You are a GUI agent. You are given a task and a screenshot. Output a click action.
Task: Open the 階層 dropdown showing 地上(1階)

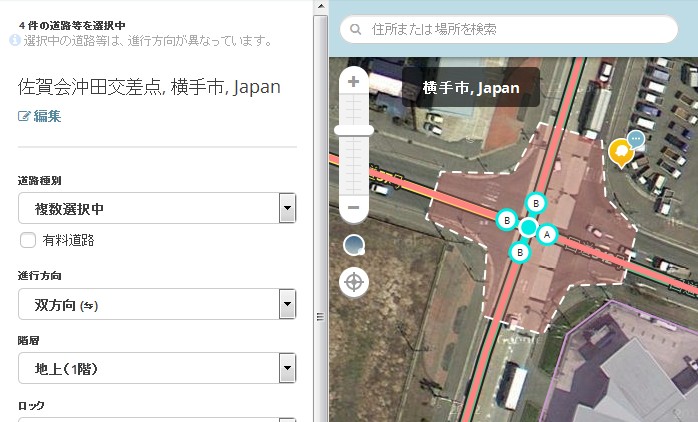click(x=158, y=368)
